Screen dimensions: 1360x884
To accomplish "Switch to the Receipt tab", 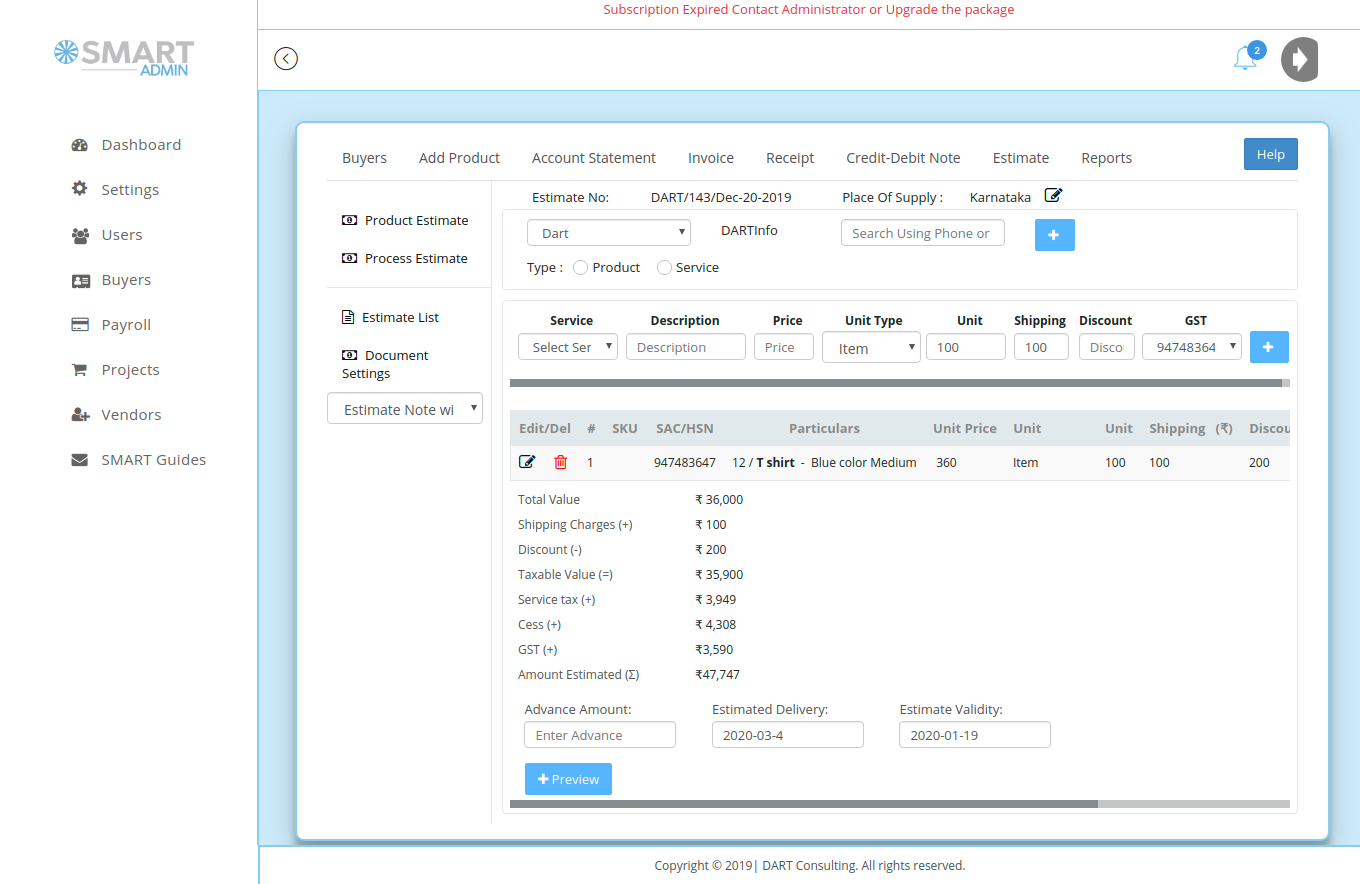I will (790, 158).
